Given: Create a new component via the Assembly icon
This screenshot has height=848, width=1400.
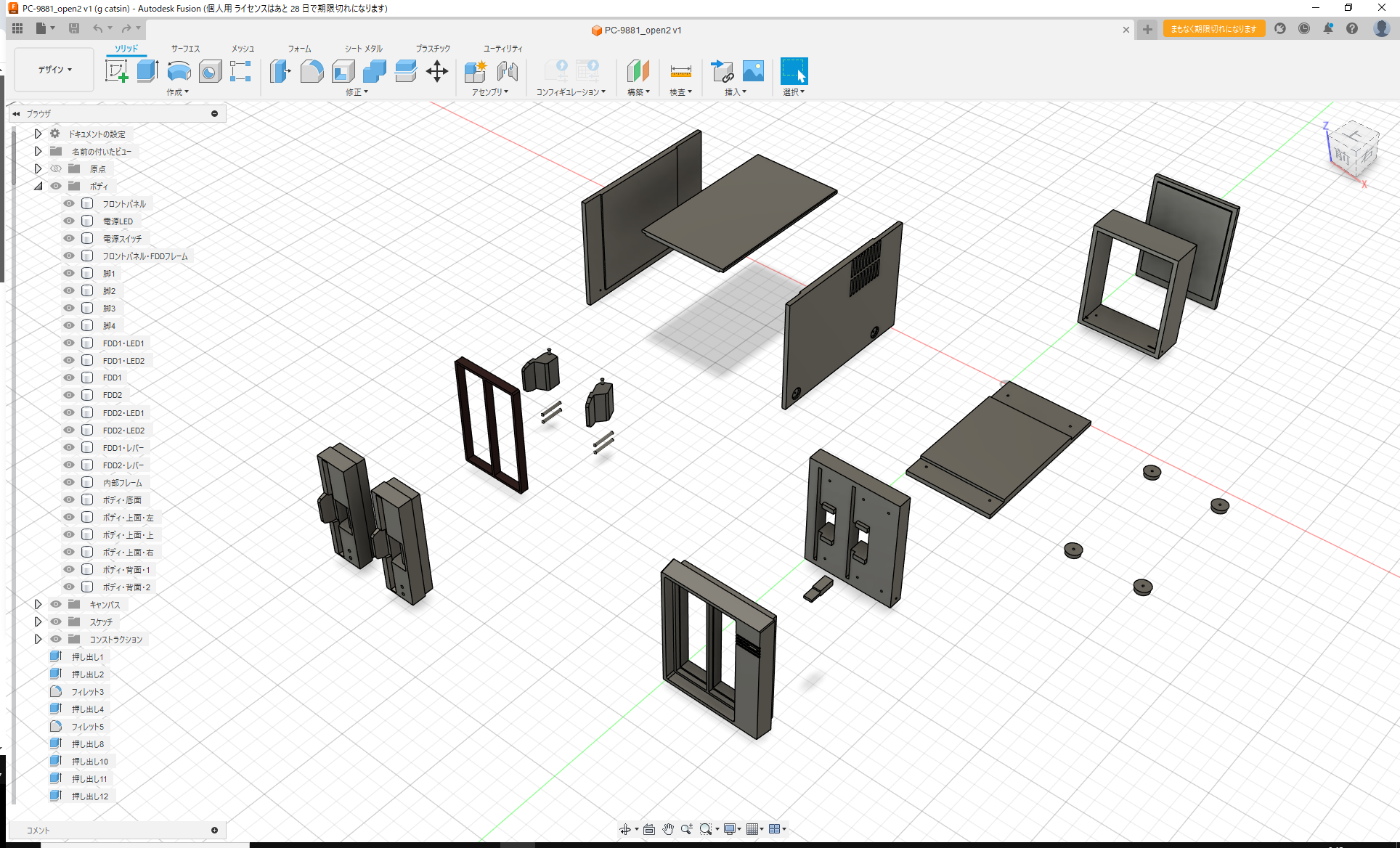Looking at the screenshot, I should (x=476, y=71).
